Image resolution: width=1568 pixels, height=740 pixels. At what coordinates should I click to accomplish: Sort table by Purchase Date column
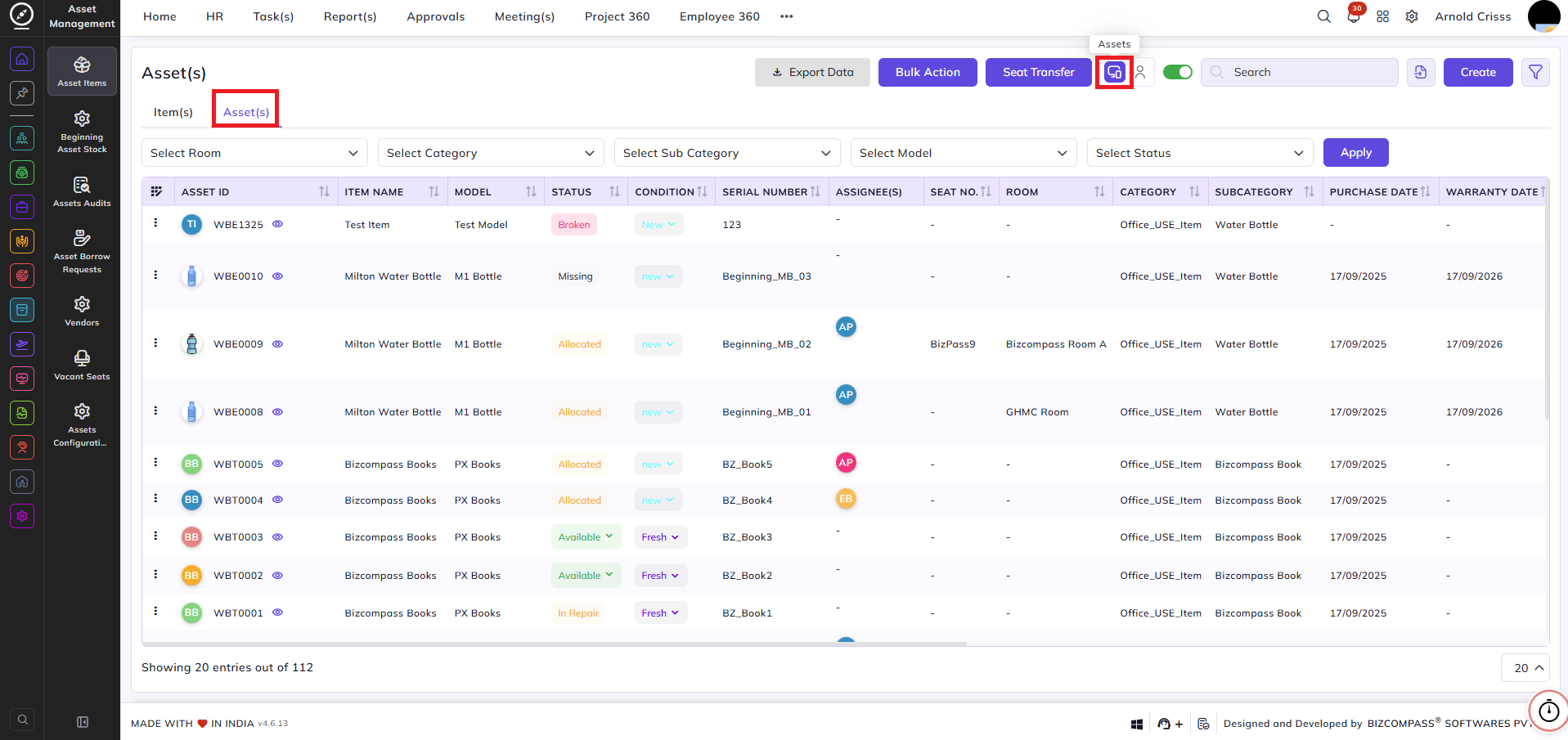click(1425, 191)
